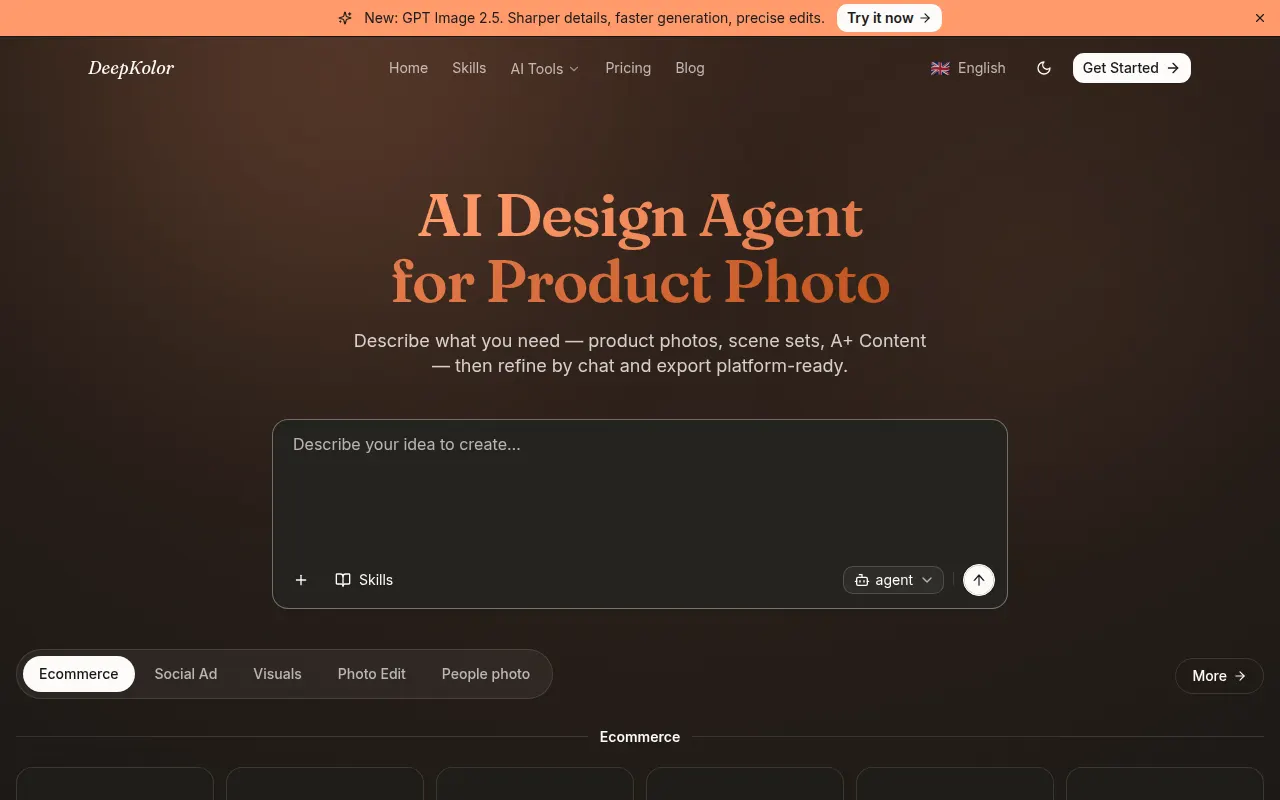The image size is (1280, 800).
Task: Visit the Blog link
Action: (690, 68)
